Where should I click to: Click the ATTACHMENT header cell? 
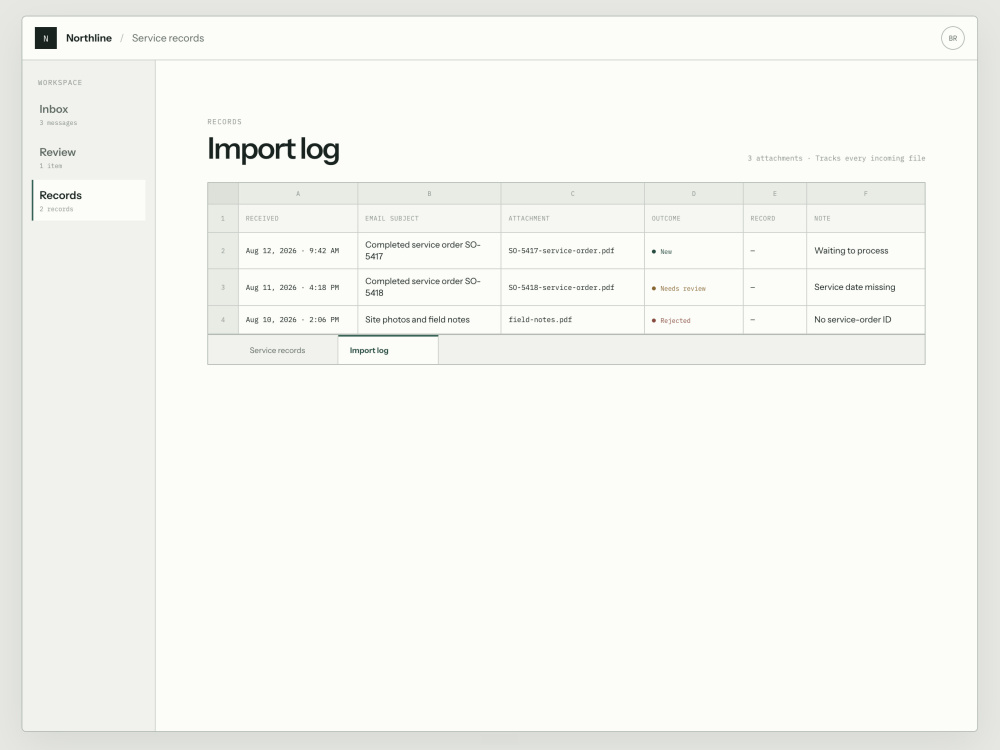573,219
